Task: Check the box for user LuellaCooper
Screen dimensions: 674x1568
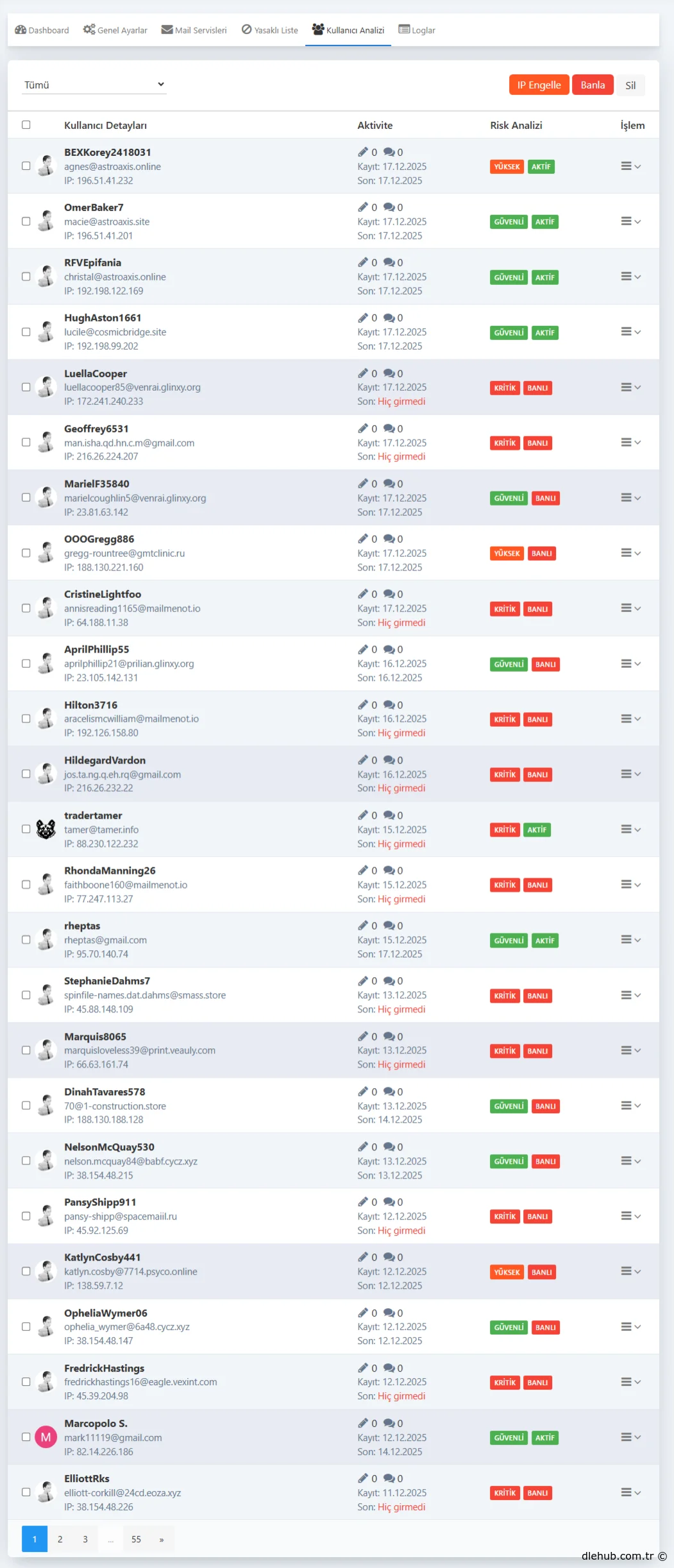Action: [26, 387]
